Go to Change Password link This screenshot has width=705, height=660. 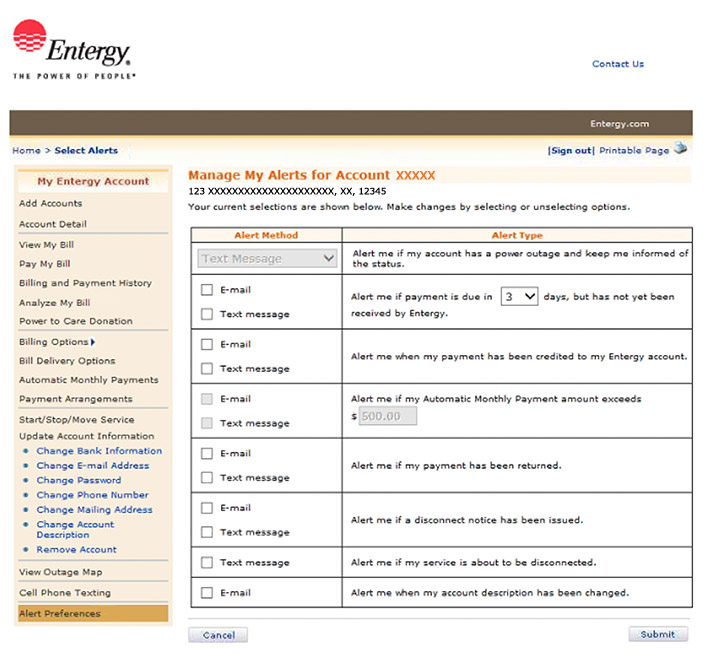(x=78, y=480)
